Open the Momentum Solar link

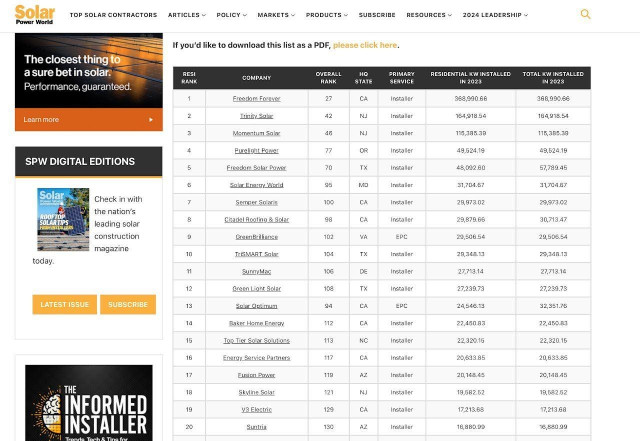pyautogui.click(x=256, y=133)
